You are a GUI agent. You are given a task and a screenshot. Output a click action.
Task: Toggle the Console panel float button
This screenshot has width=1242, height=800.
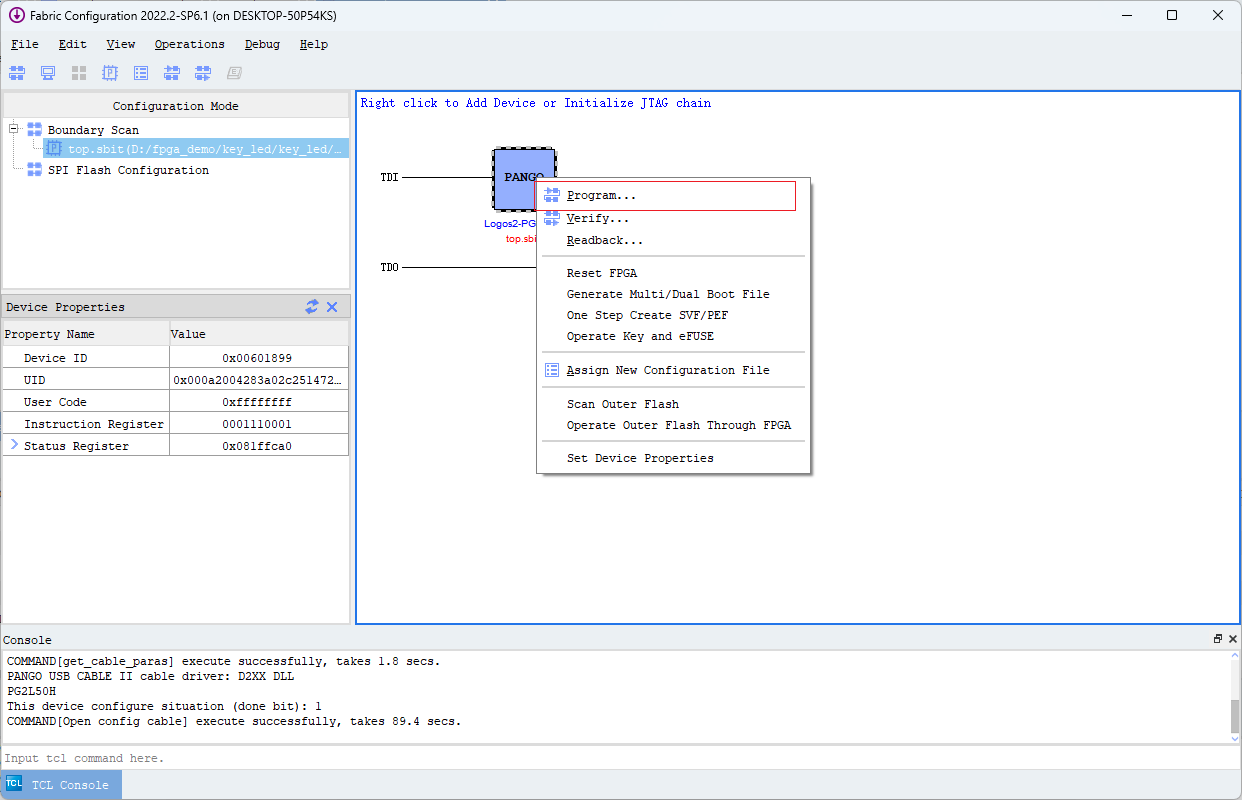[x=1217, y=638]
